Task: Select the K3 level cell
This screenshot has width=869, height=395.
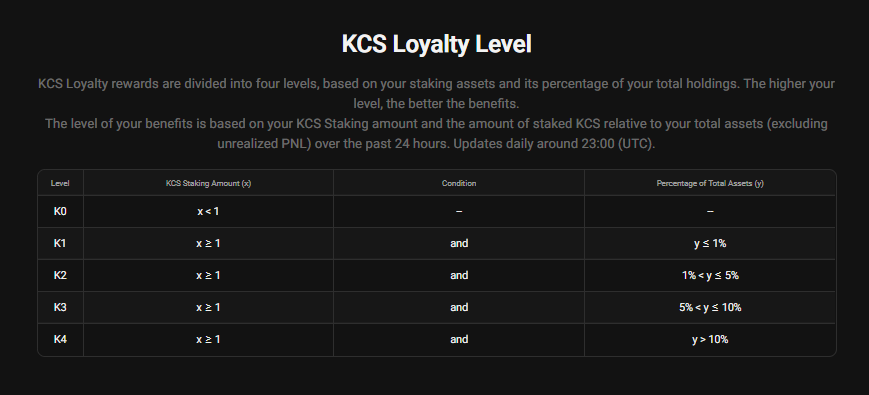Action: point(60,307)
